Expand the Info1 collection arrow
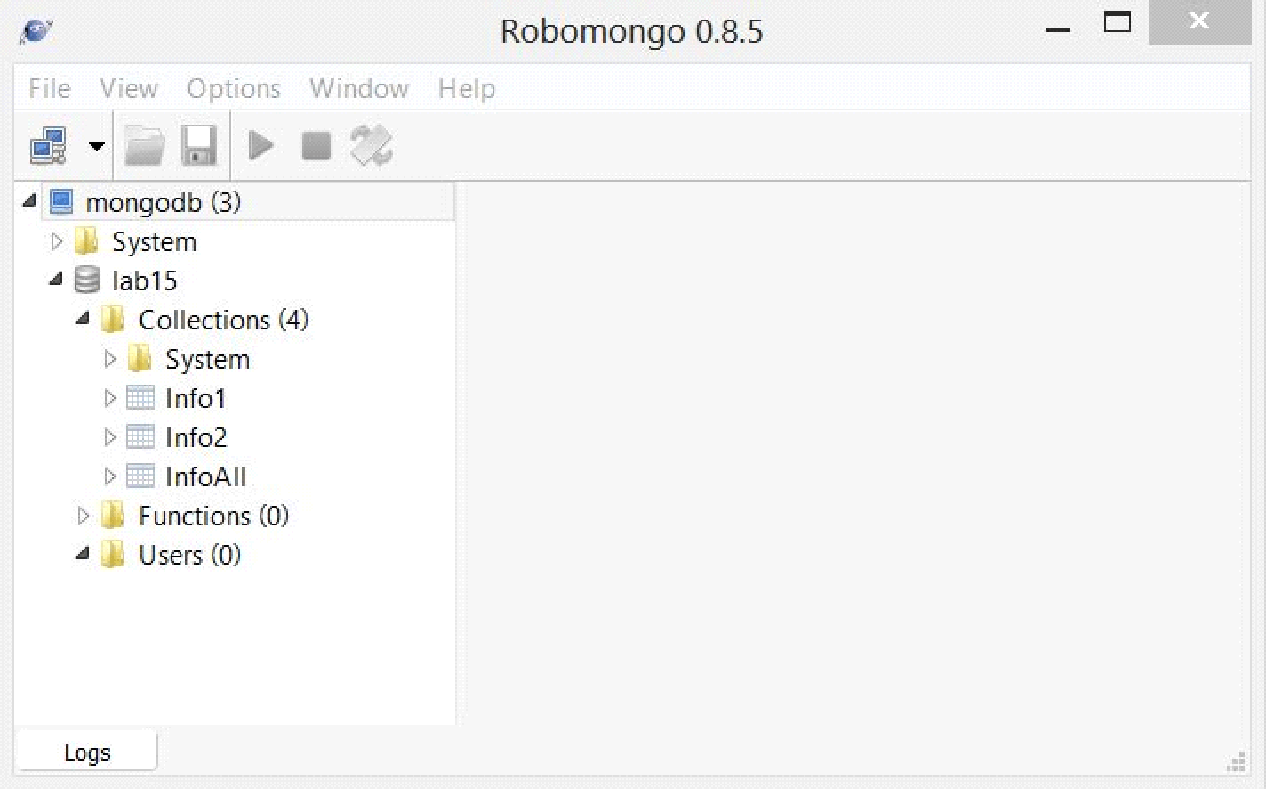This screenshot has width=1266, height=789. tap(110, 398)
